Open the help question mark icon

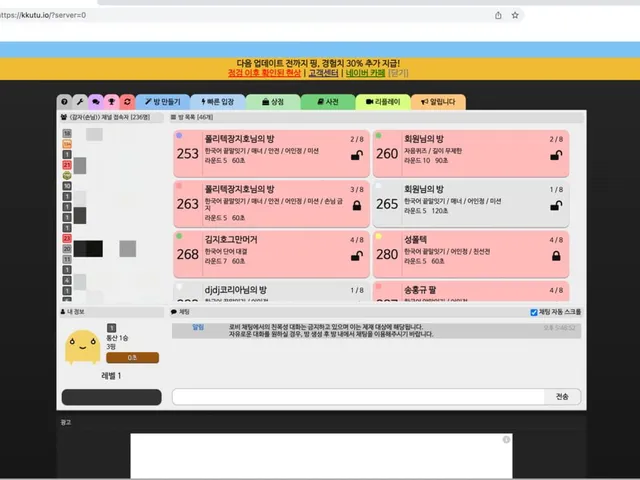click(64, 102)
